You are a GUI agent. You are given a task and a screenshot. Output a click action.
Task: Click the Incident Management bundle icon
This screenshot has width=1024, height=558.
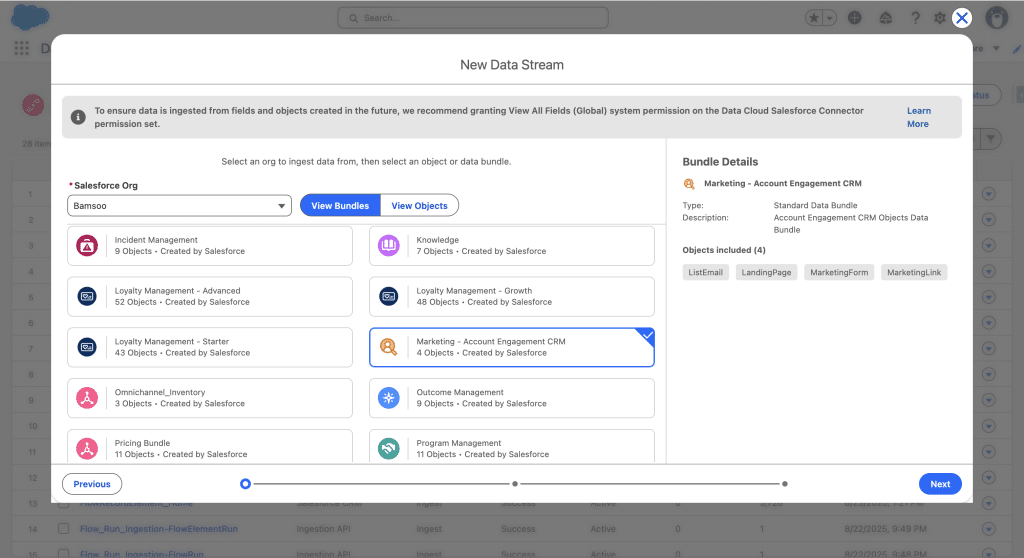pyautogui.click(x=87, y=246)
